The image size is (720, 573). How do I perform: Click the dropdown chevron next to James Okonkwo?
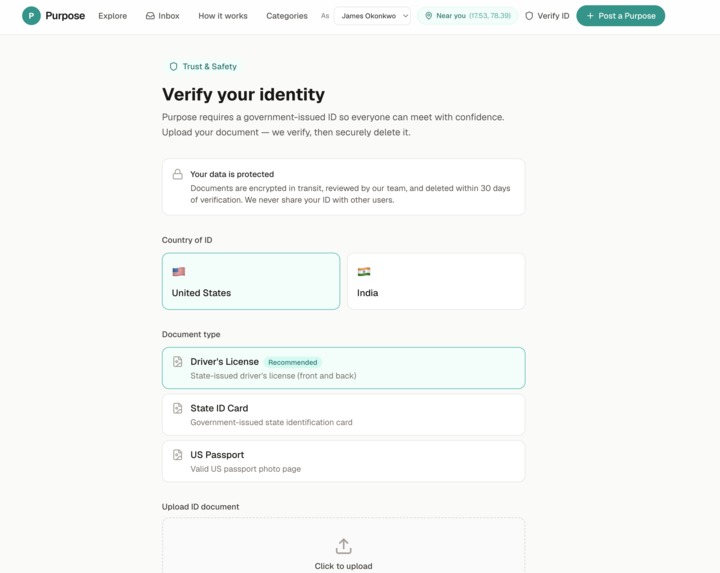[x=405, y=16]
